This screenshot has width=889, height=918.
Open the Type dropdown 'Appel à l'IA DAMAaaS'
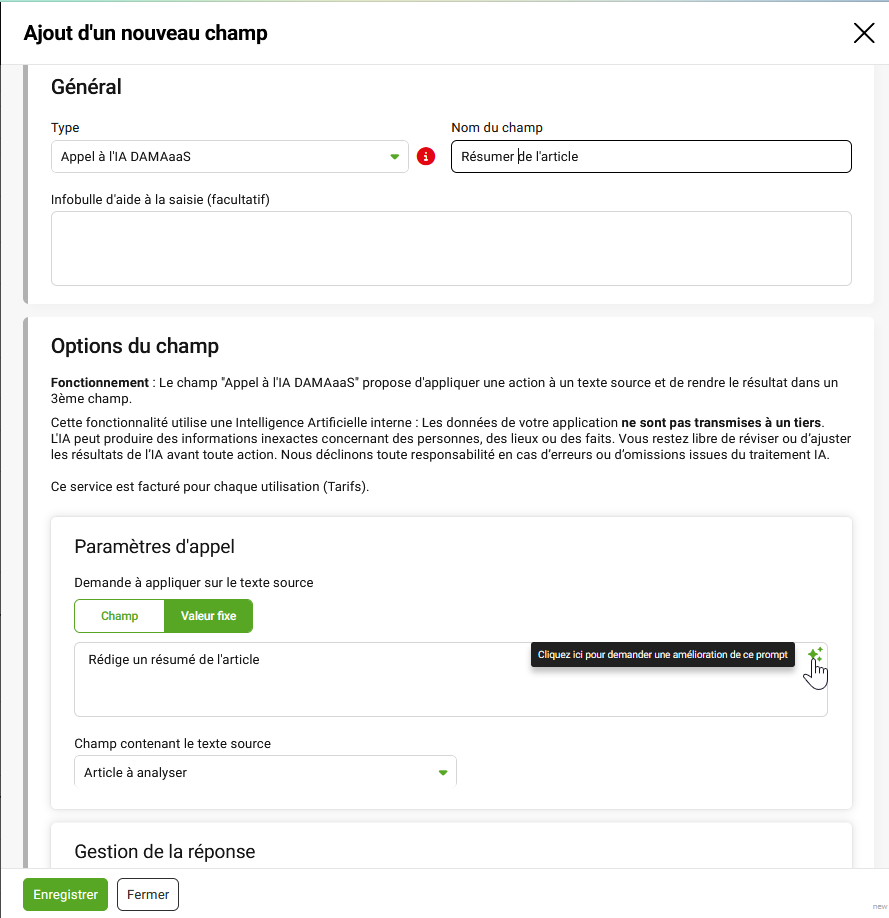(x=230, y=156)
